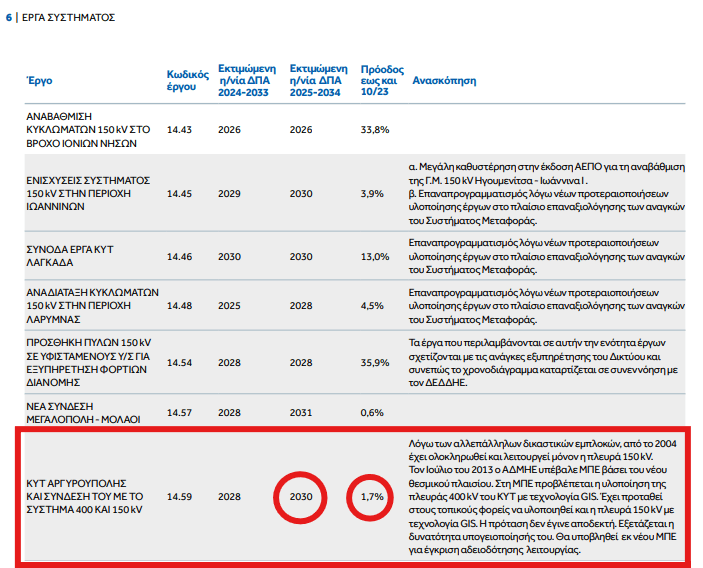
Task: Click the red-circled 2030 date
Action: (301, 496)
